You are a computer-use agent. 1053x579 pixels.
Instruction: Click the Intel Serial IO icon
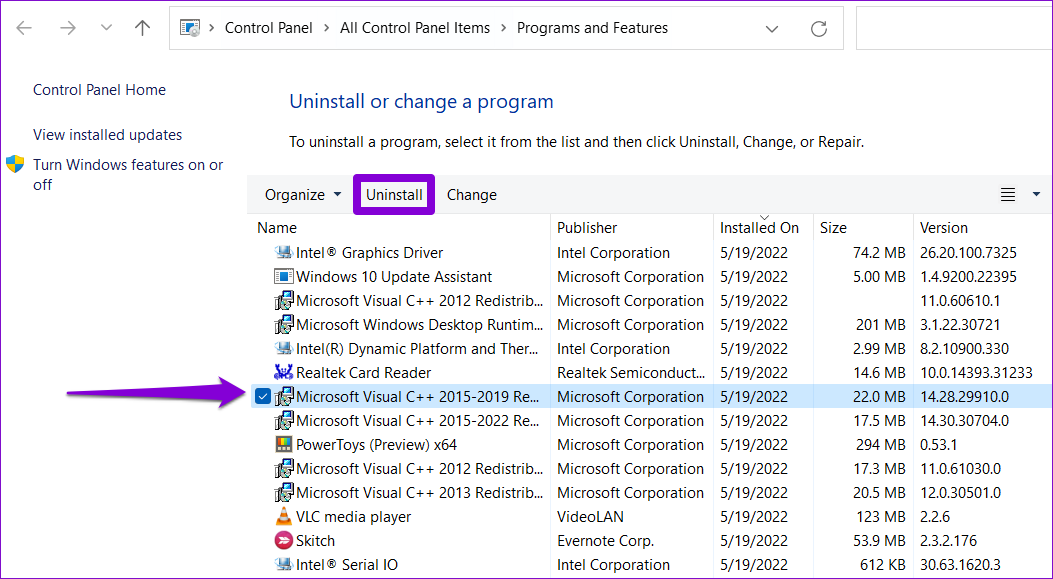pos(283,565)
